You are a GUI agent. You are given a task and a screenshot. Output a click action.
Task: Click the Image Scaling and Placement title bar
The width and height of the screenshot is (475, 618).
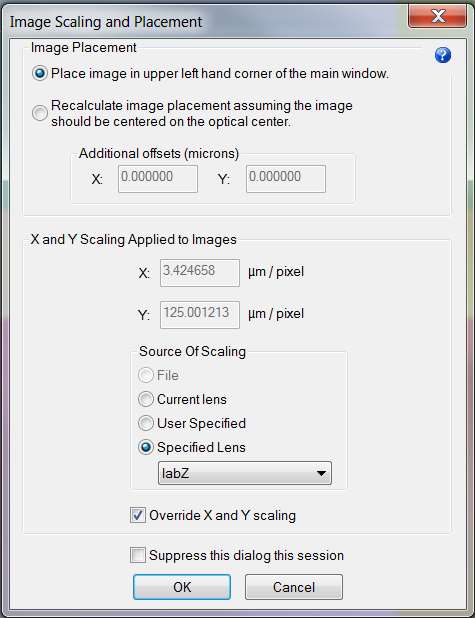coord(205,22)
